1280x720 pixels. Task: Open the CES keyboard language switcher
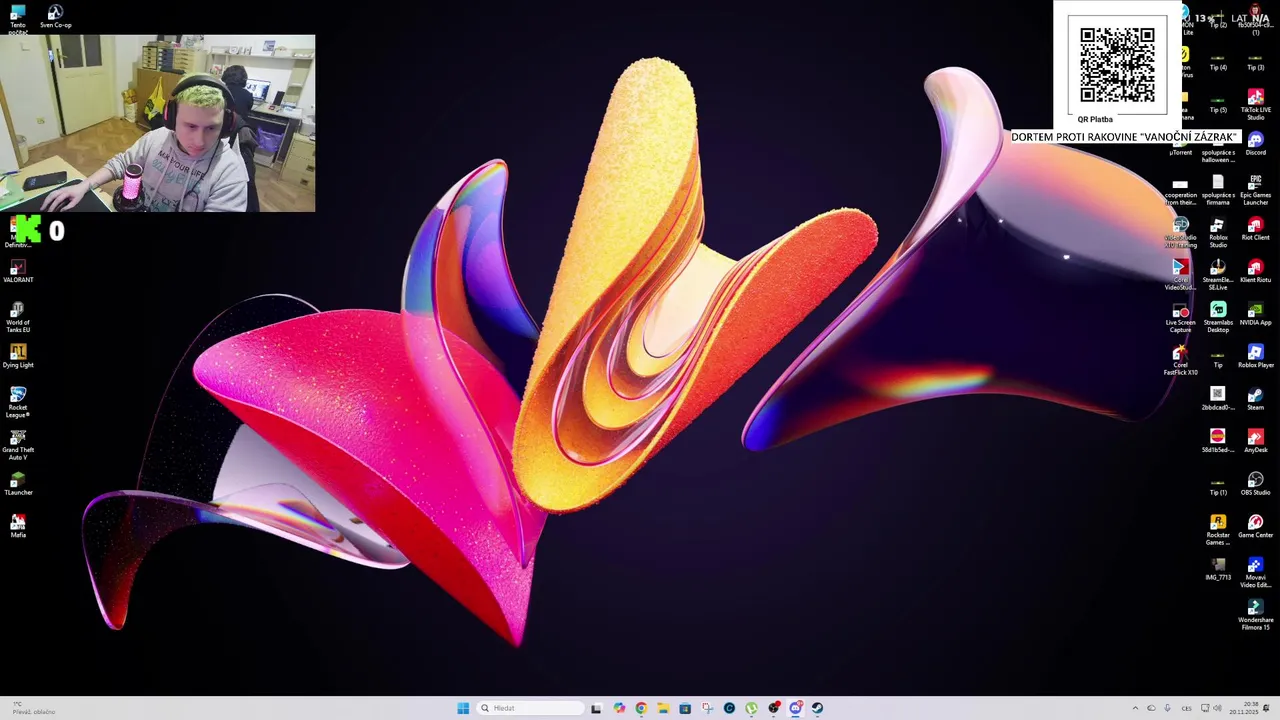(1186, 708)
